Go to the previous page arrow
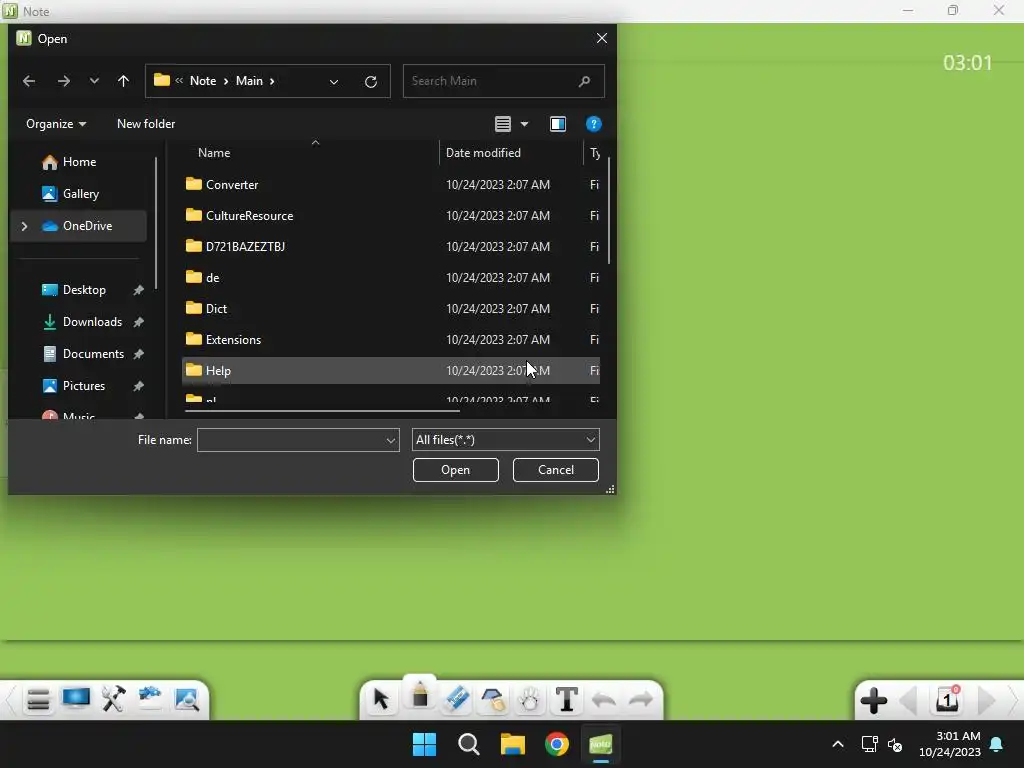Viewport: 1024px width, 768px height. (908, 701)
